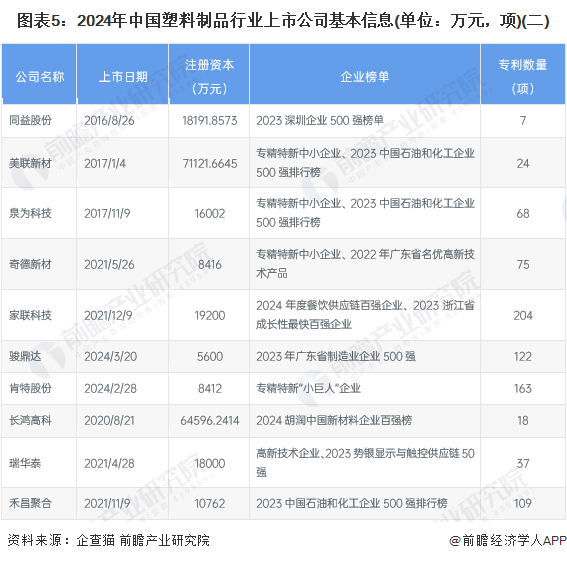Click the listing date 2020/8/21
This screenshot has width=567, height=561.
point(109,420)
